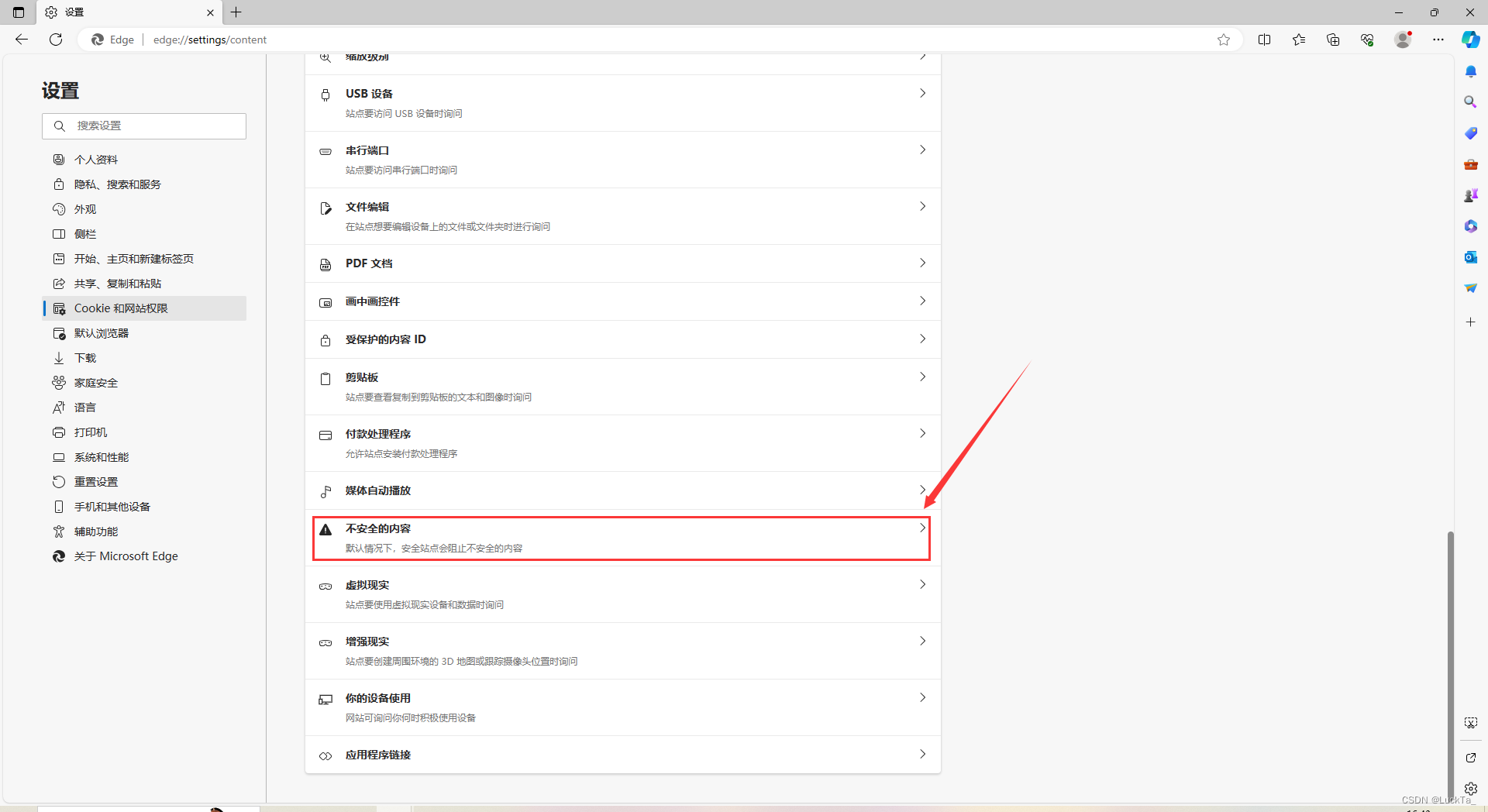1488x812 pixels.
Task: Open the notifications bell in the sidebar
Action: coord(1470,71)
